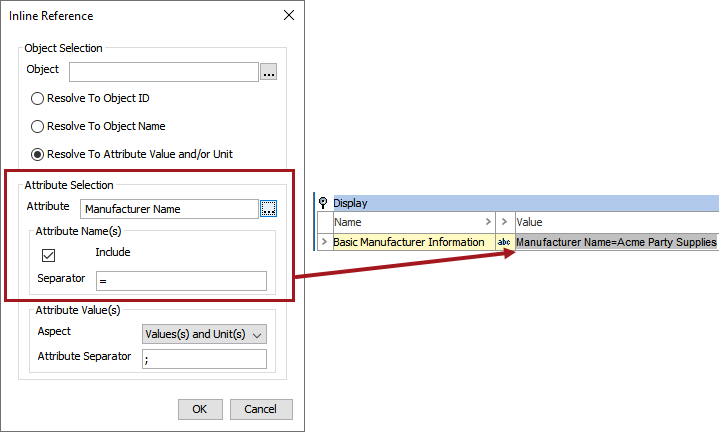
Task: Click the Display header bar
Action: [526, 203]
